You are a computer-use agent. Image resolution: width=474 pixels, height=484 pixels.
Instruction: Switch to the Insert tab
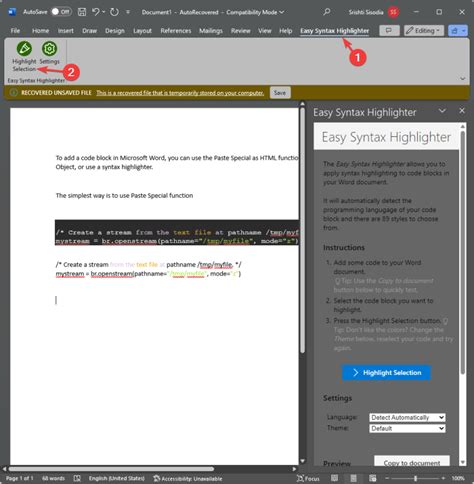point(66,31)
